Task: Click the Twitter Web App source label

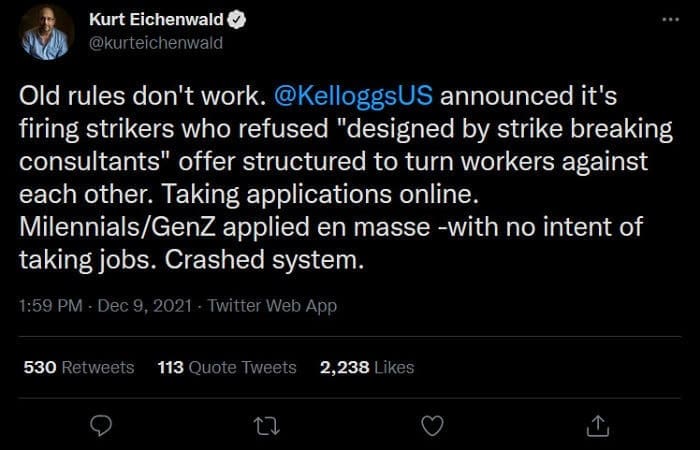Action: tap(272, 306)
